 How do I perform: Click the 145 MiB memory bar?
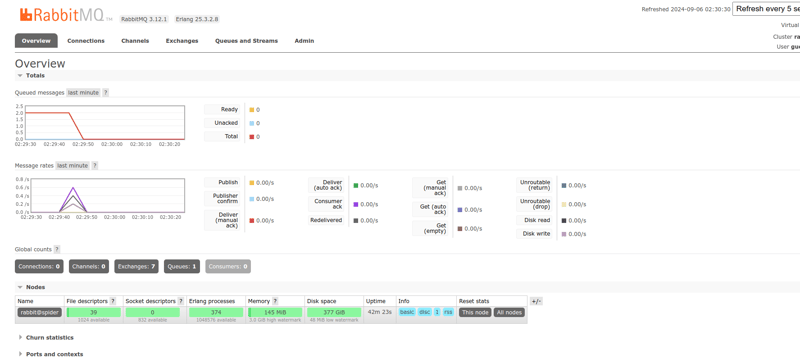(275, 312)
